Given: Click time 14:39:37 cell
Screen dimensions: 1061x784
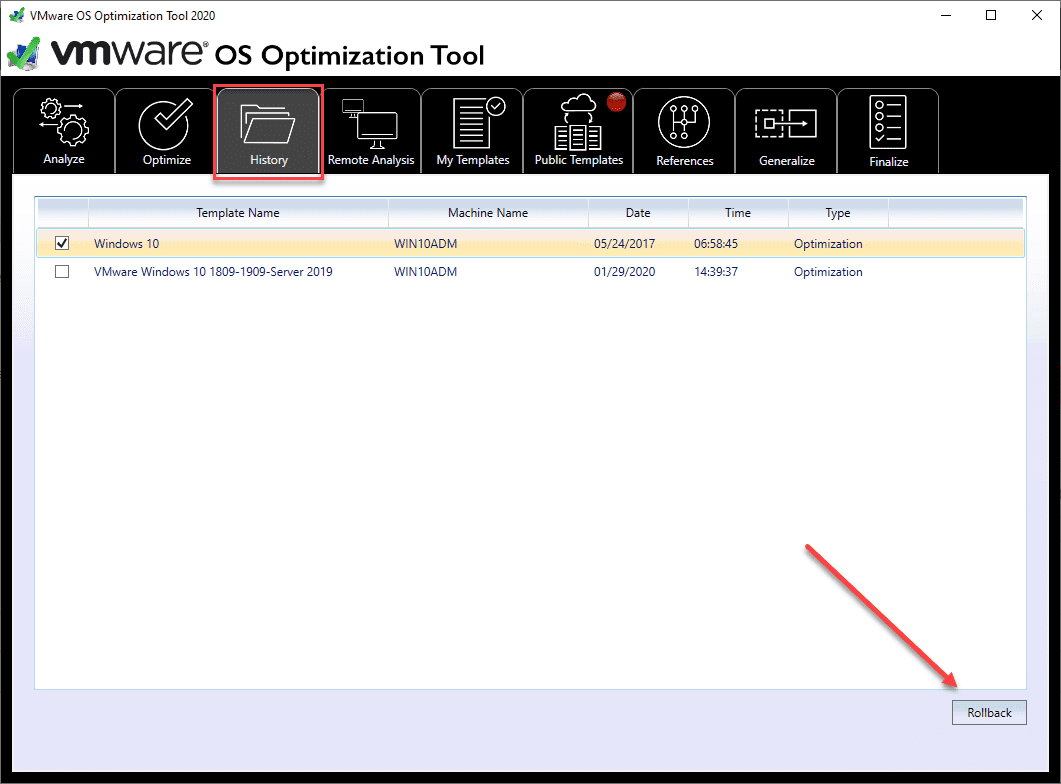Looking at the screenshot, I should [x=716, y=271].
